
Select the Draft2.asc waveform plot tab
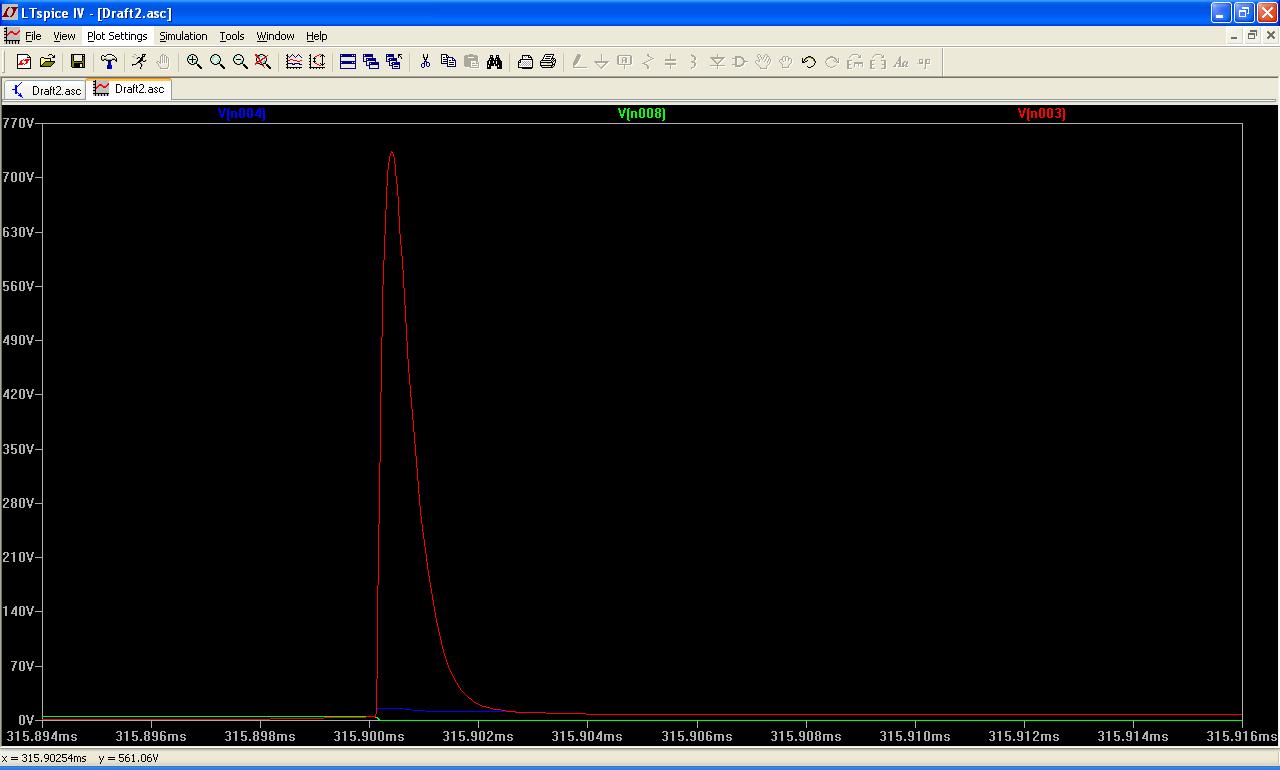tap(130, 89)
